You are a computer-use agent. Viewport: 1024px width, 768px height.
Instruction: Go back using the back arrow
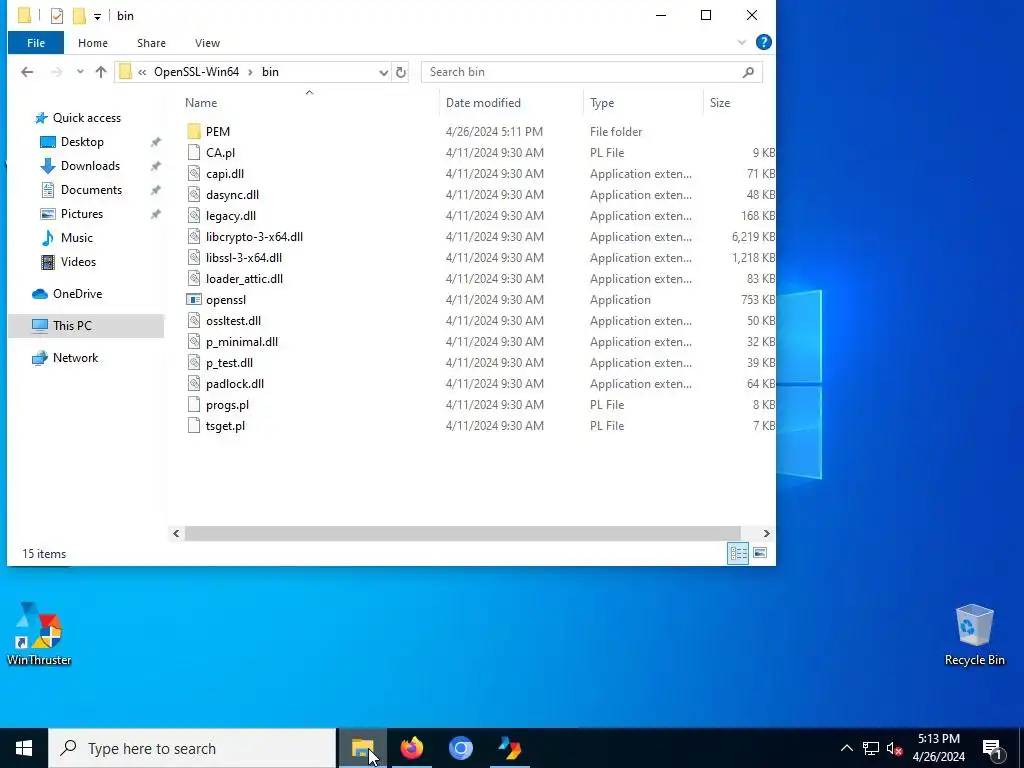[27, 72]
